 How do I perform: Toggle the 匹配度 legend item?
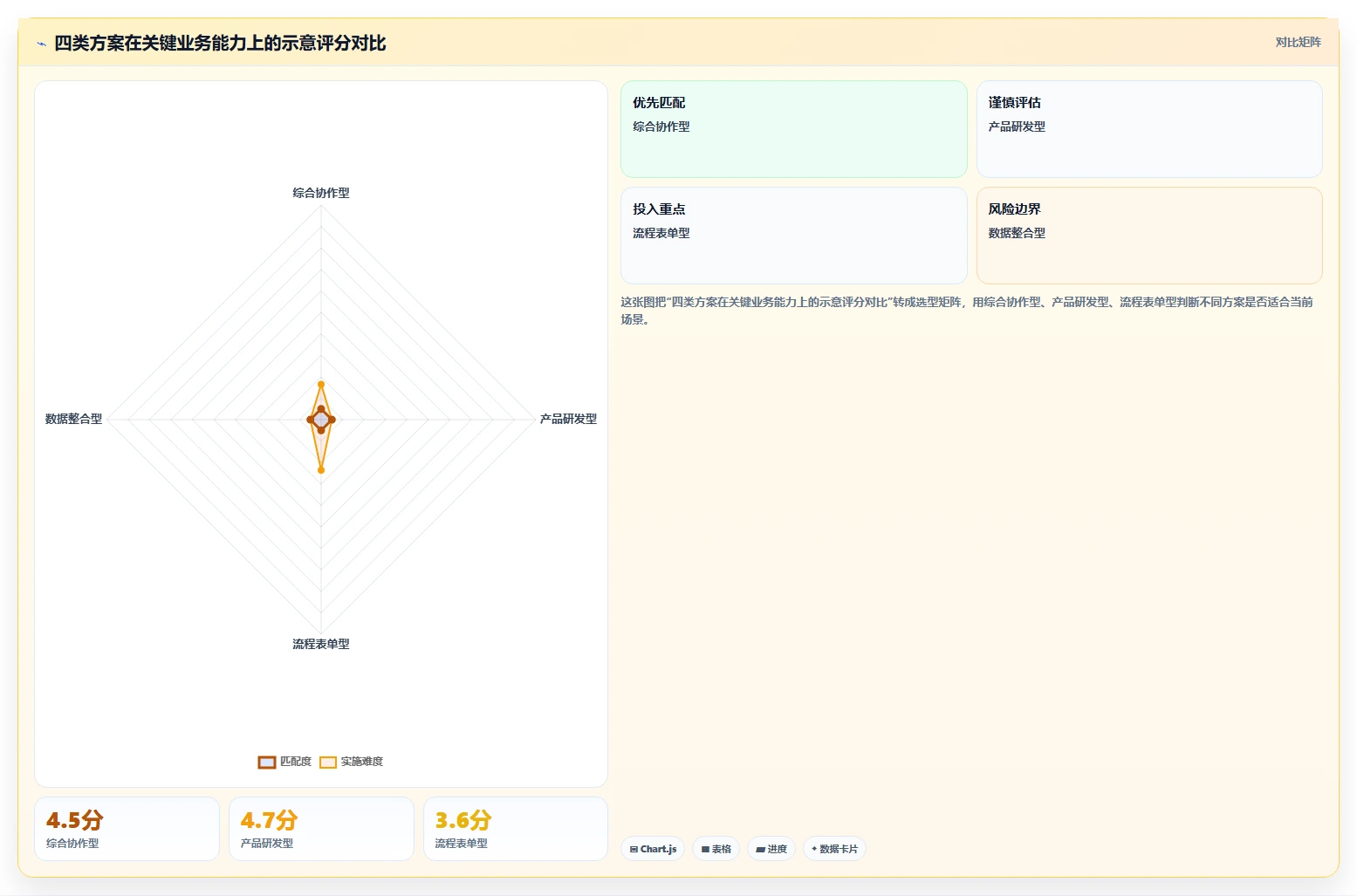[x=284, y=762]
